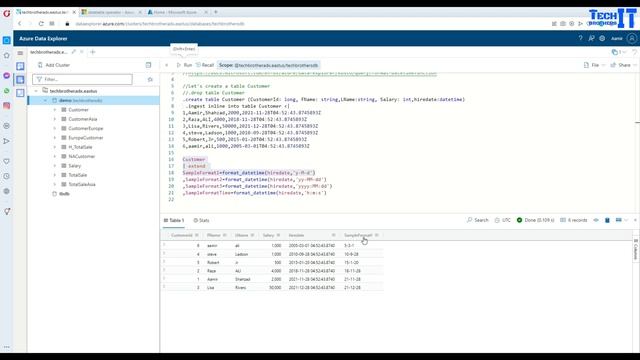This screenshot has height=360, width=640.
Task: Select the TotalSaleAsia table
Action: pyautogui.click(x=82, y=184)
